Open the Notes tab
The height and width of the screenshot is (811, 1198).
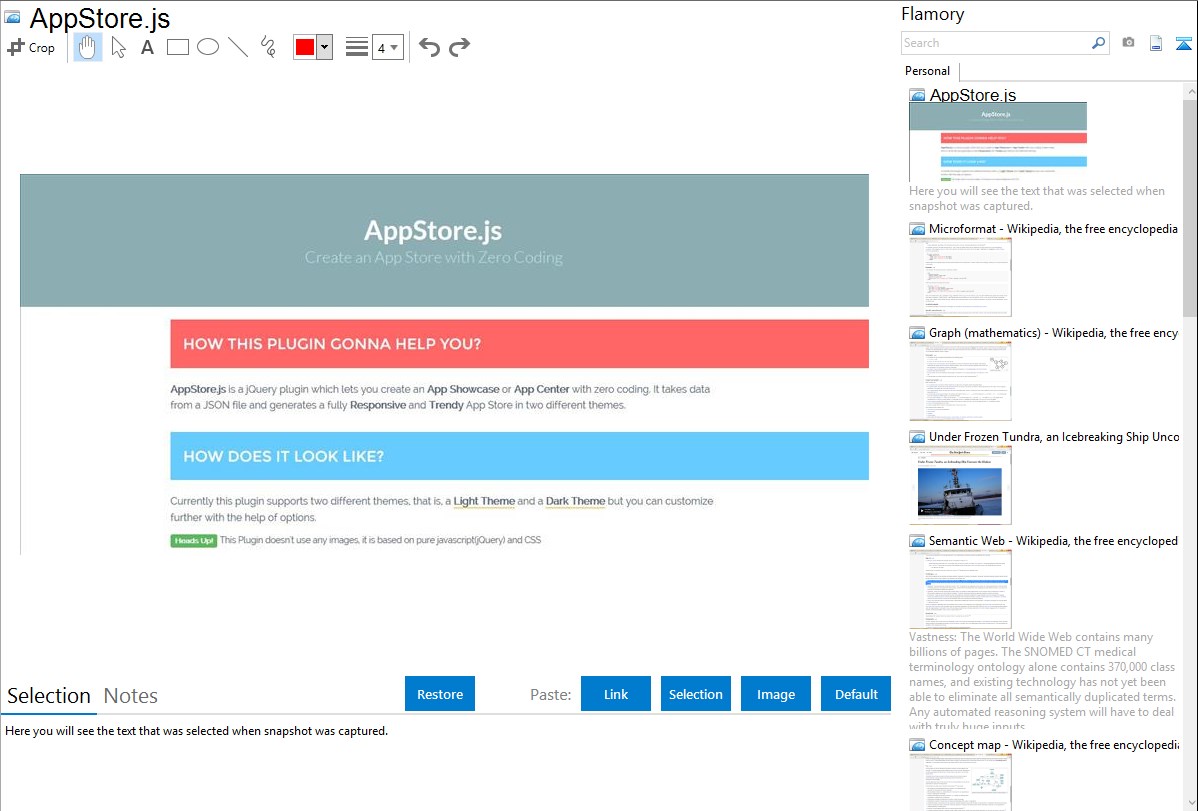131,696
